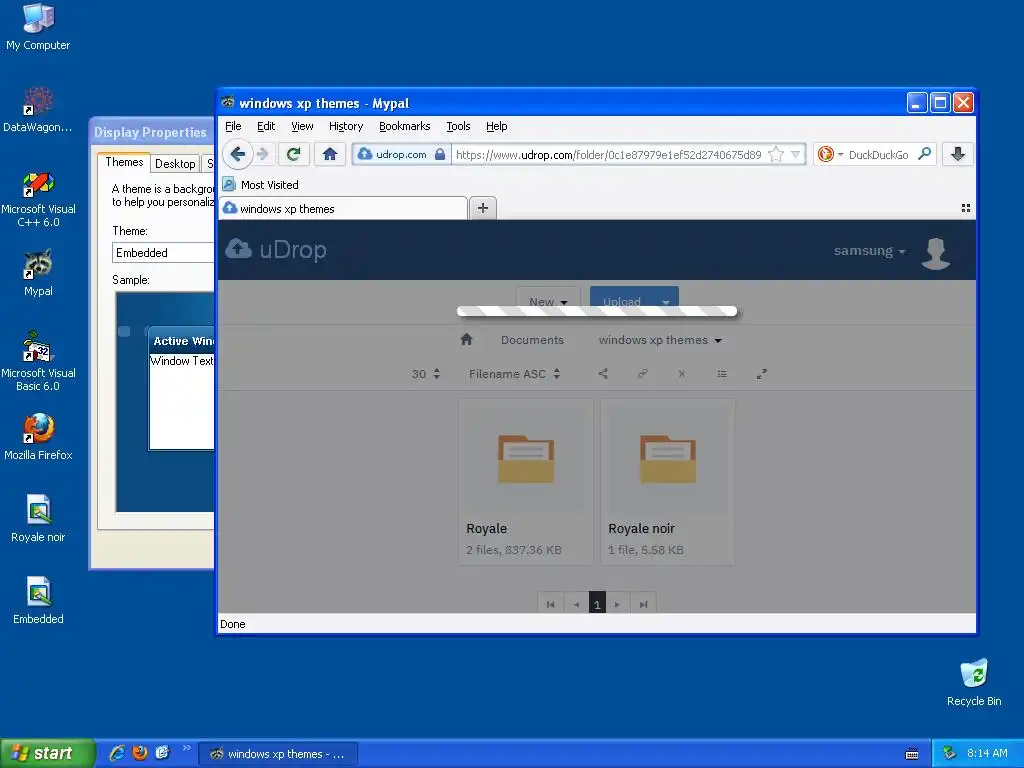The image size is (1024, 768).
Task: Open the Bookmarks menu
Action: pyautogui.click(x=404, y=126)
